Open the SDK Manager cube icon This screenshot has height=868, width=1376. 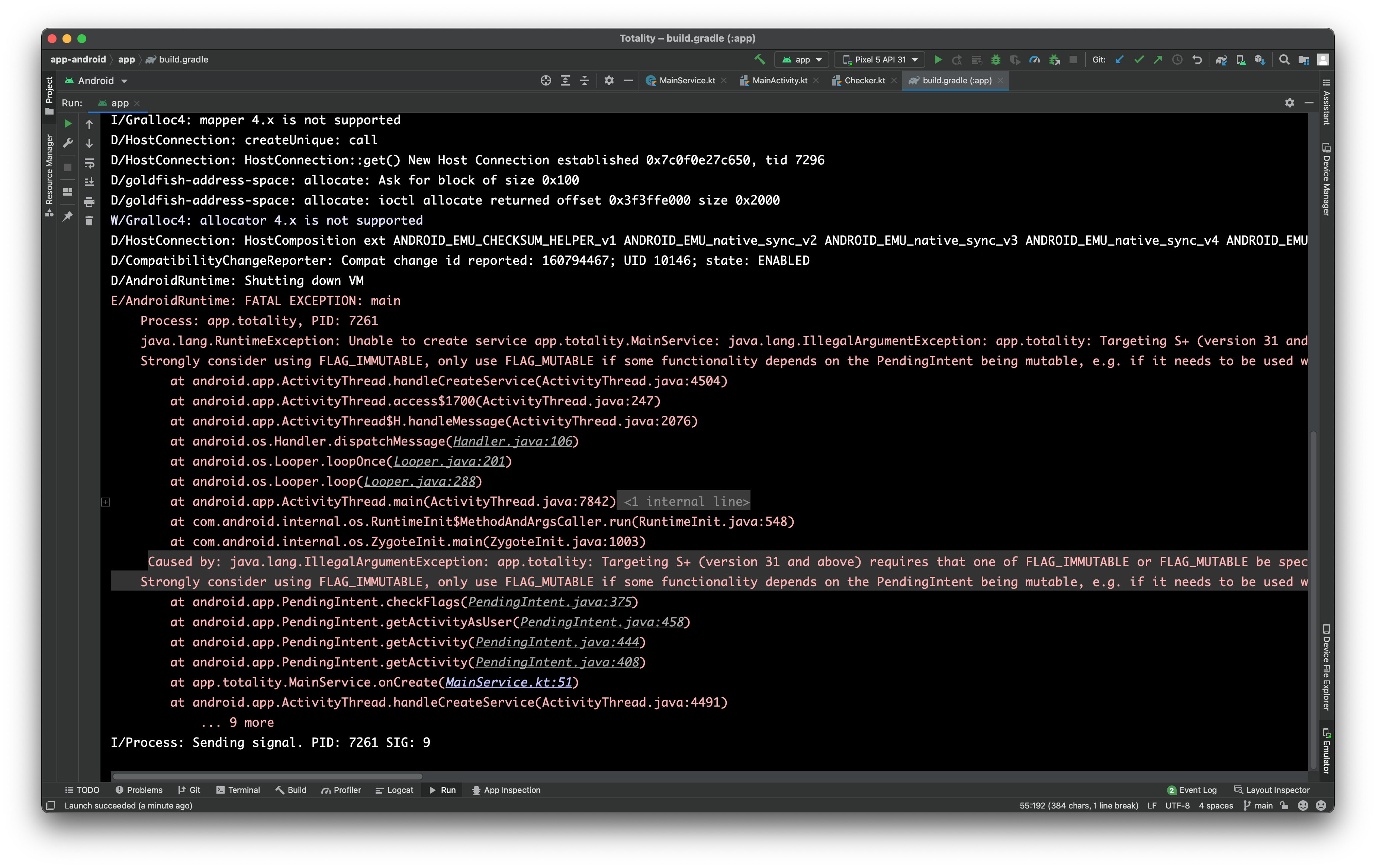pos(1260,60)
